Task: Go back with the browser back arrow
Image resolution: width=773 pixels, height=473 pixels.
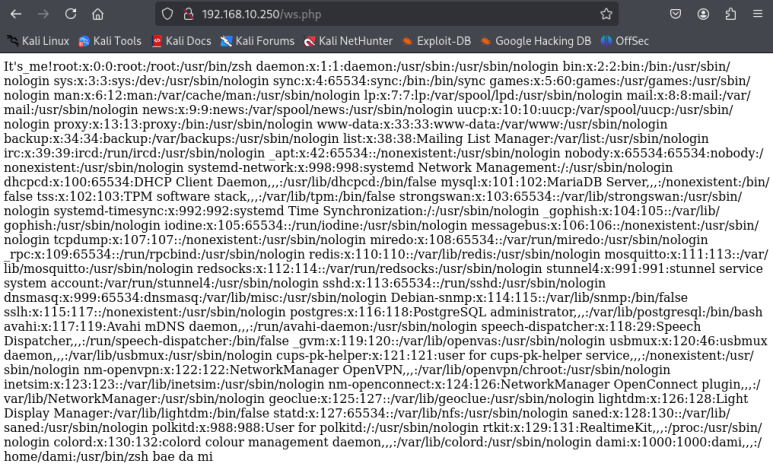Action: (16, 14)
